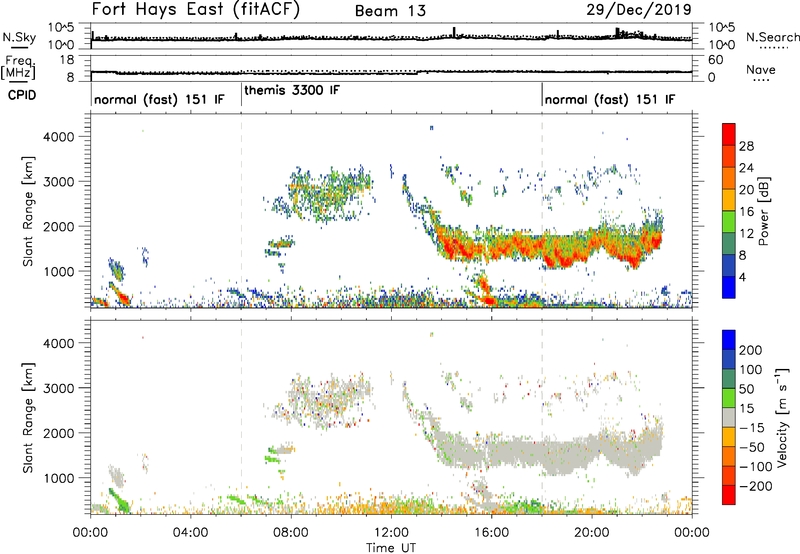Viewport: 800px width, 554px height.
Task: Click the leftmost '00:00' time tick label
Action: pyautogui.click(x=90, y=533)
